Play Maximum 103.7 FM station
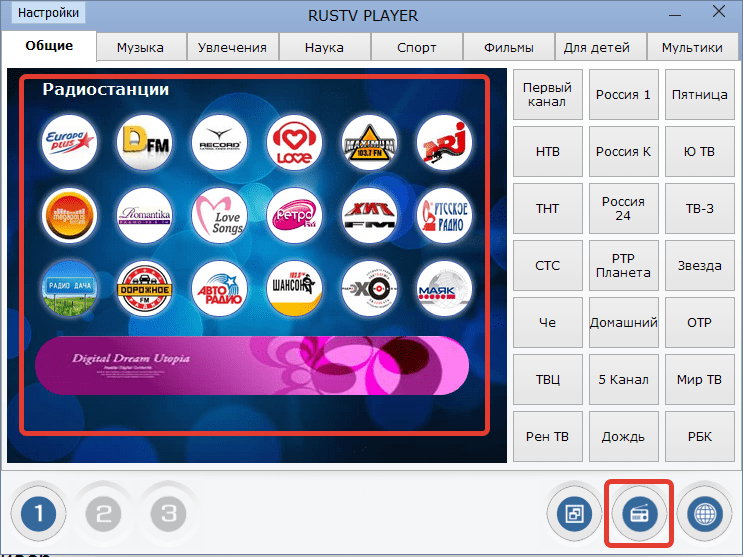The width and height of the screenshot is (743, 557). [x=370, y=142]
